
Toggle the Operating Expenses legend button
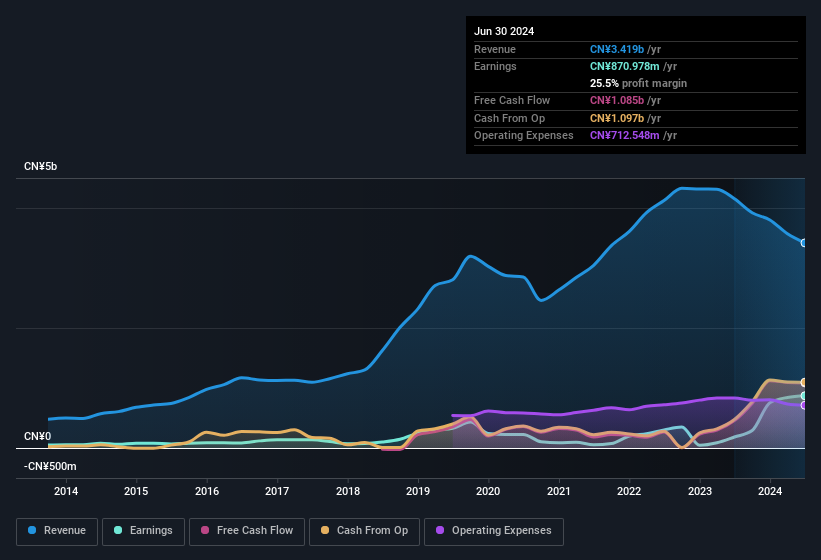pyautogui.click(x=494, y=531)
